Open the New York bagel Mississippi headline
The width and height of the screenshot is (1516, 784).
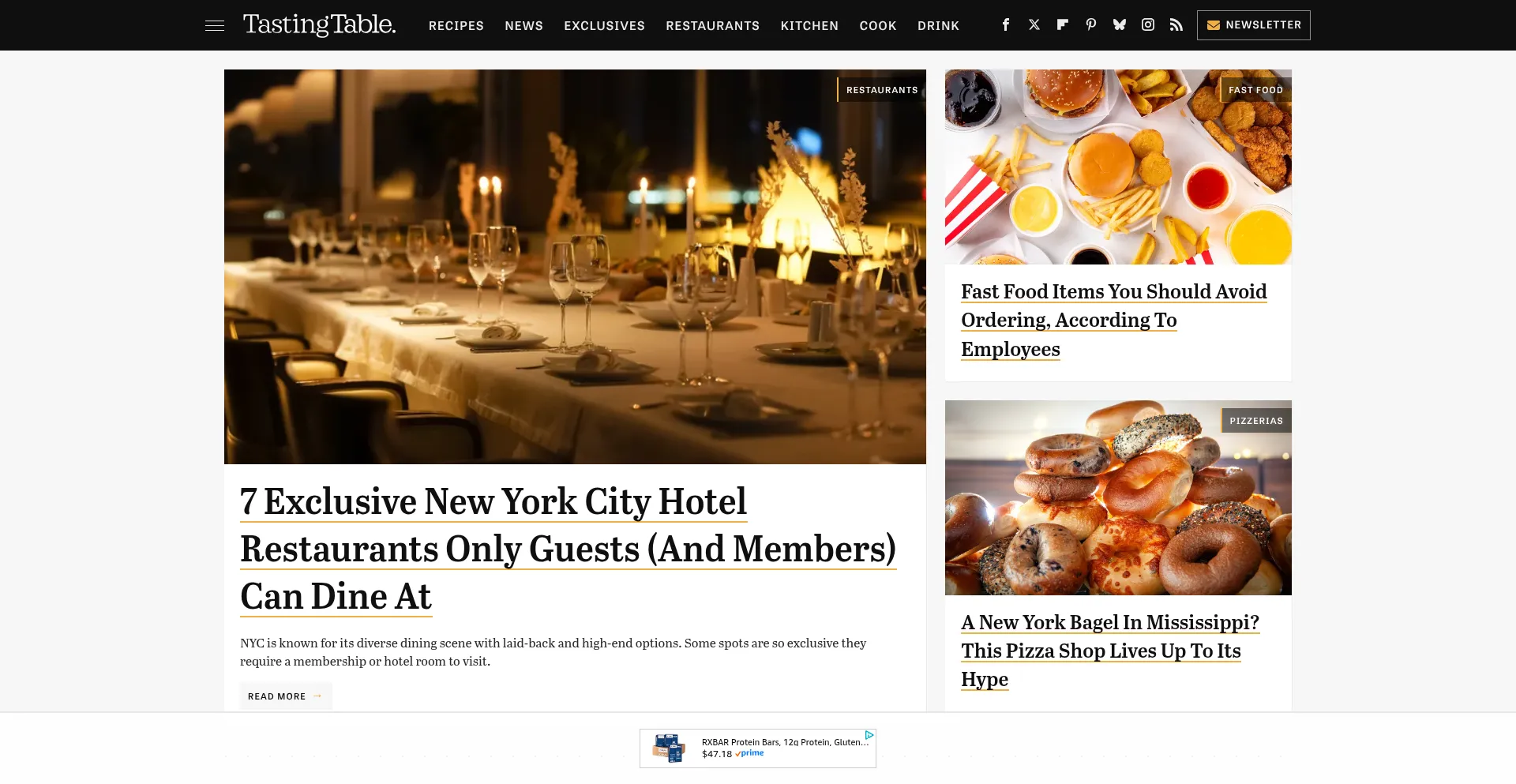click(1109, 651)
